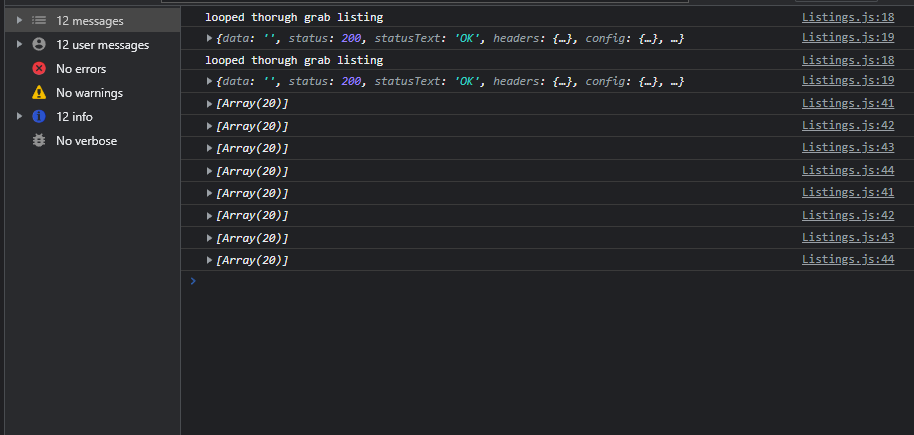Select the yellow No warnings icon
This screenshot has height=435, width=914.
click(39, 93)
